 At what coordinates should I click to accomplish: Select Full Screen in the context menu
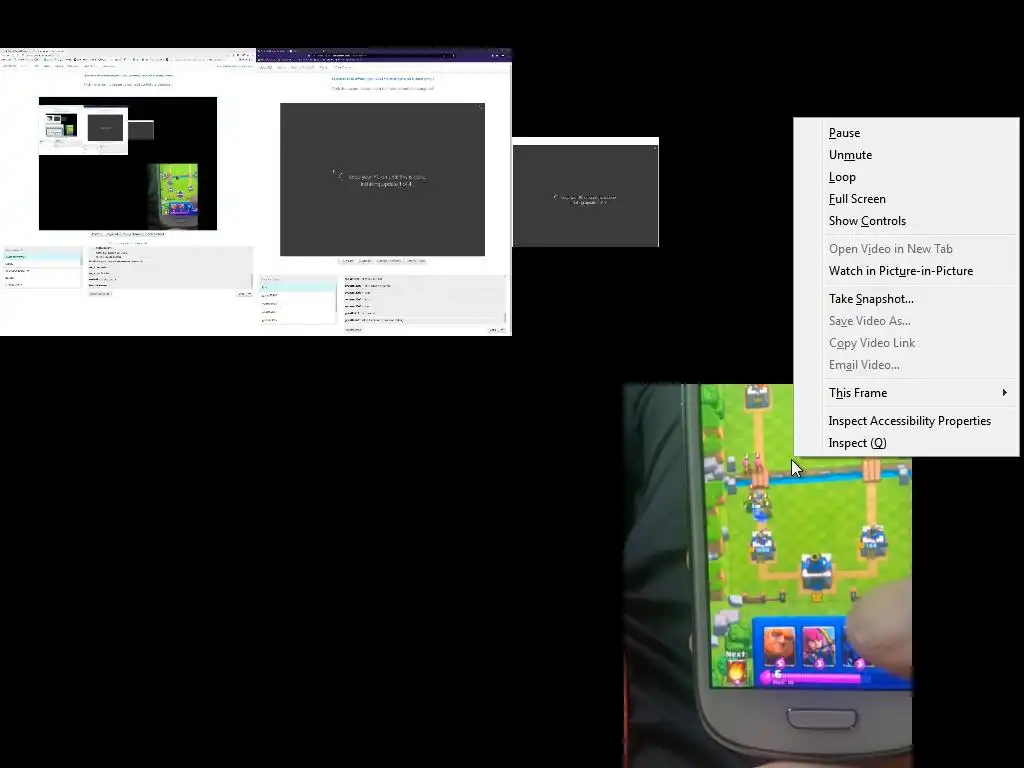coord(906,199)
